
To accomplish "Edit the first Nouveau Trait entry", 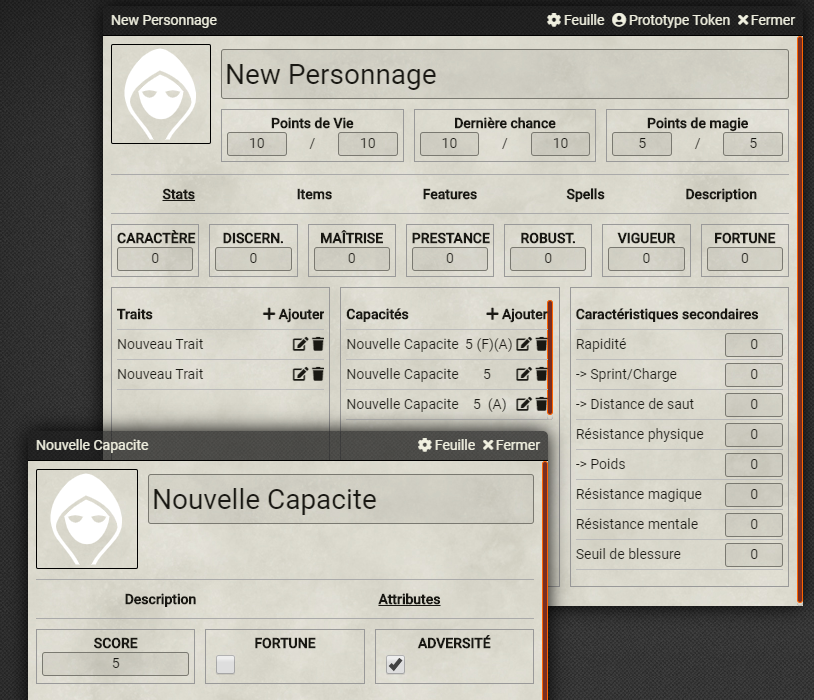I will pos(299,344).
